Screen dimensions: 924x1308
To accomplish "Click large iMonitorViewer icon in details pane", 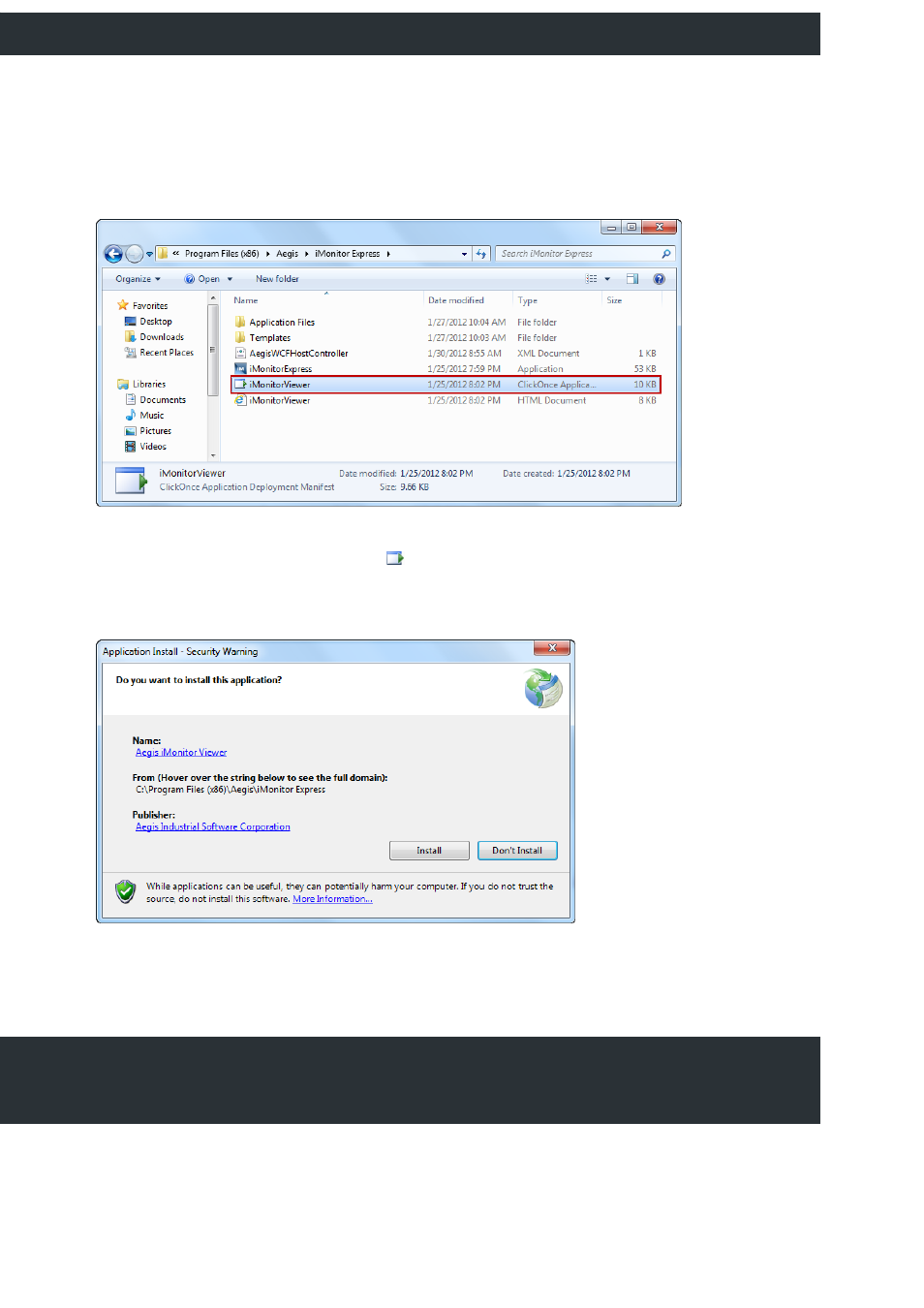I will click(130, 481).
